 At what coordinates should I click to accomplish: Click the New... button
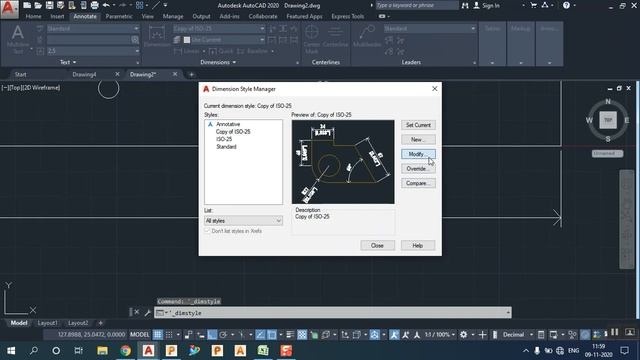click(418, 140)
